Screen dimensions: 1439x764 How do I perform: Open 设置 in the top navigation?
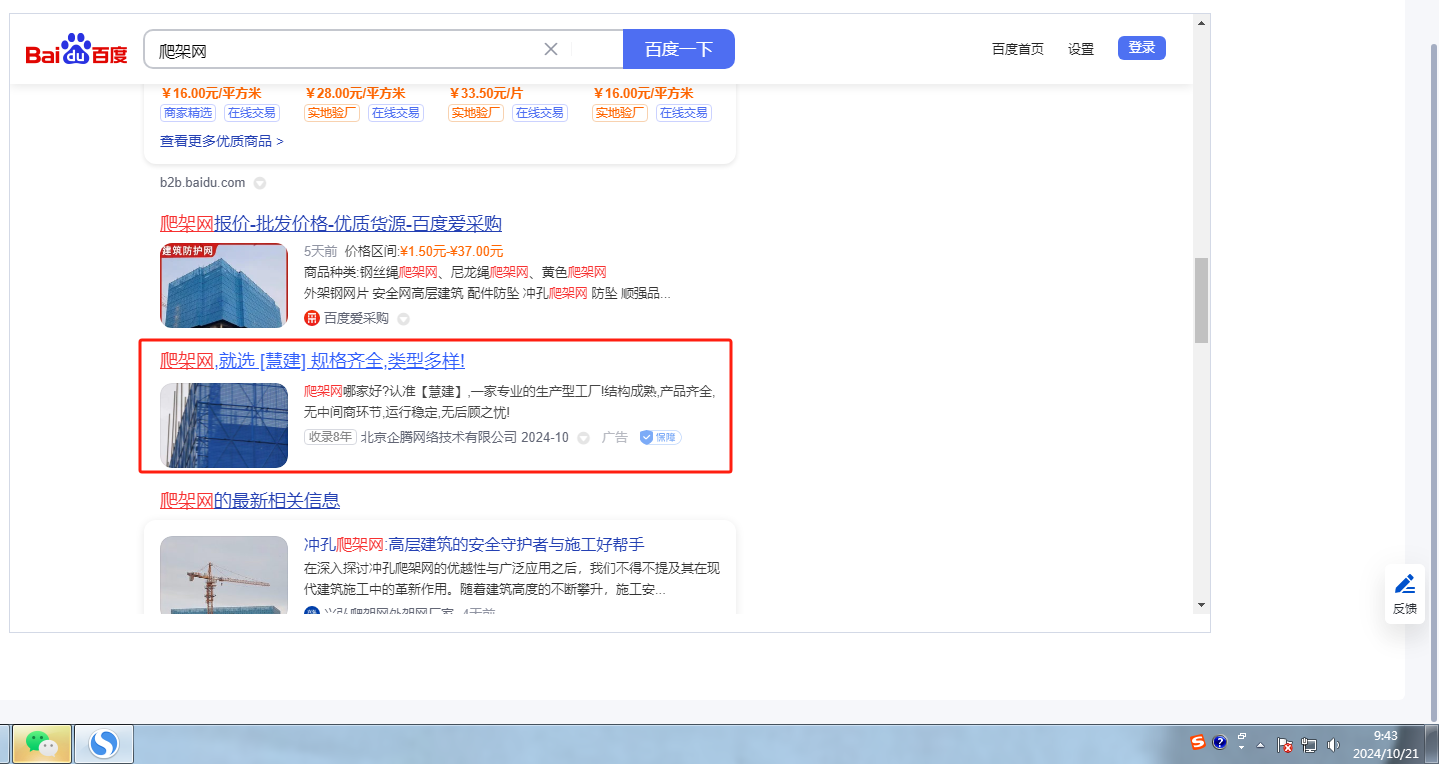[1080, 49]
